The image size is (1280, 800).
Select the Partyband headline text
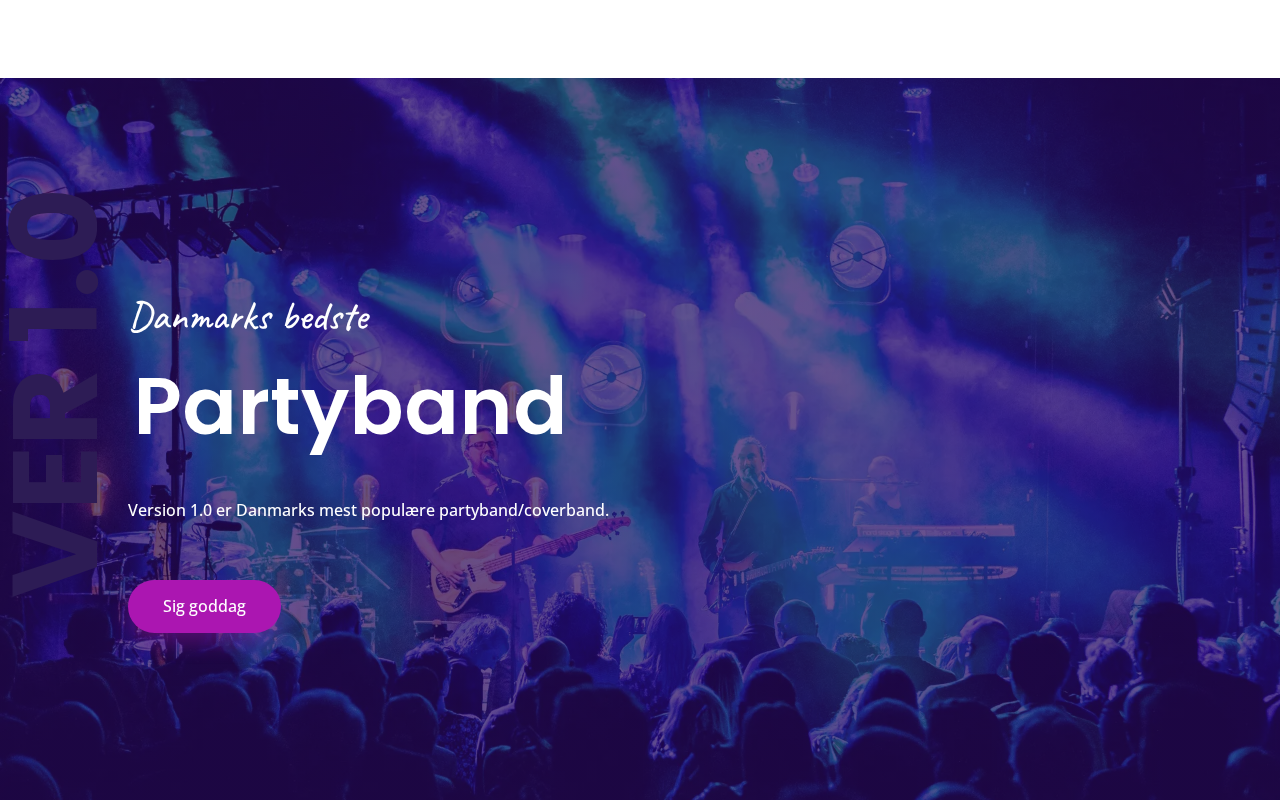click(350, 406)
